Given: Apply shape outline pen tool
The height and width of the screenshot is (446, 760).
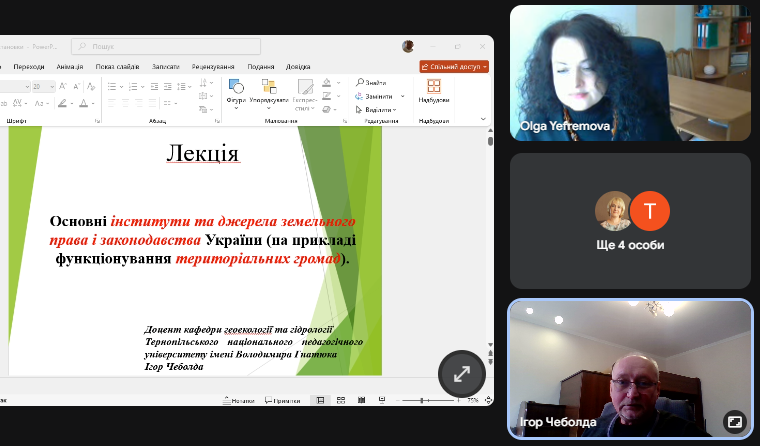Looking at the screenshot, I should tap(327, 96).
